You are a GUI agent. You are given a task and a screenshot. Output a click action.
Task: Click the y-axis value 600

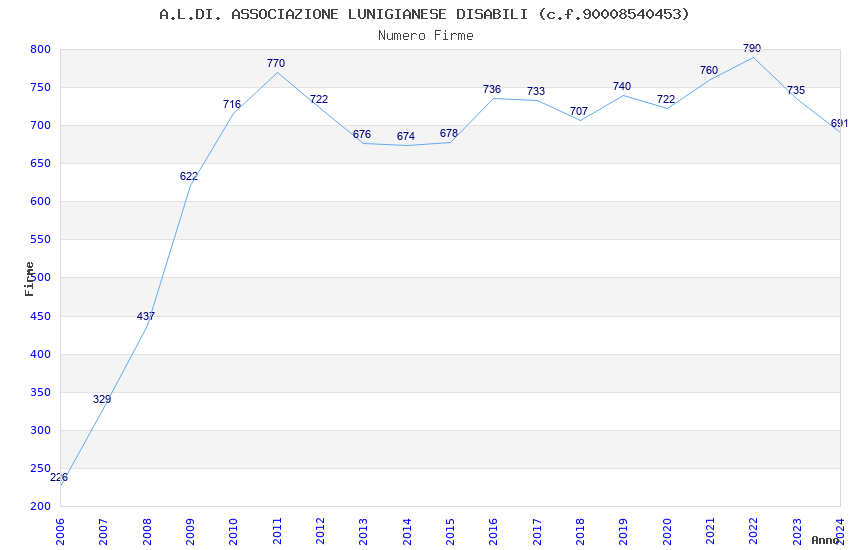click(41, 201)
